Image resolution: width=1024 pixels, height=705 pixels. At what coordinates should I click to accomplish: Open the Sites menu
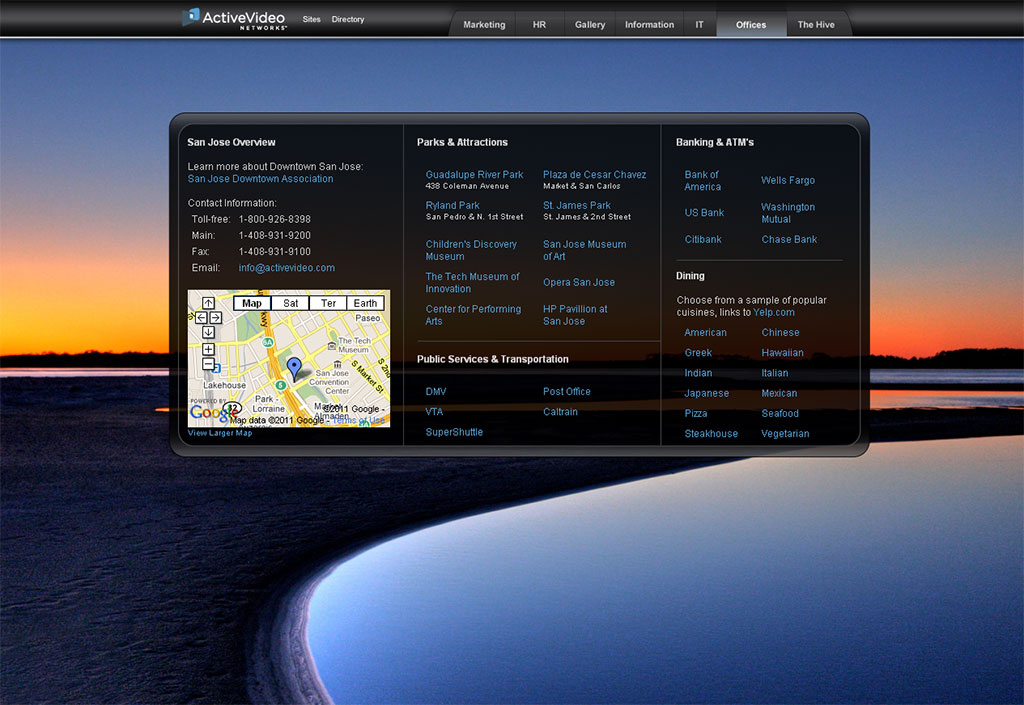click(312, 20)
